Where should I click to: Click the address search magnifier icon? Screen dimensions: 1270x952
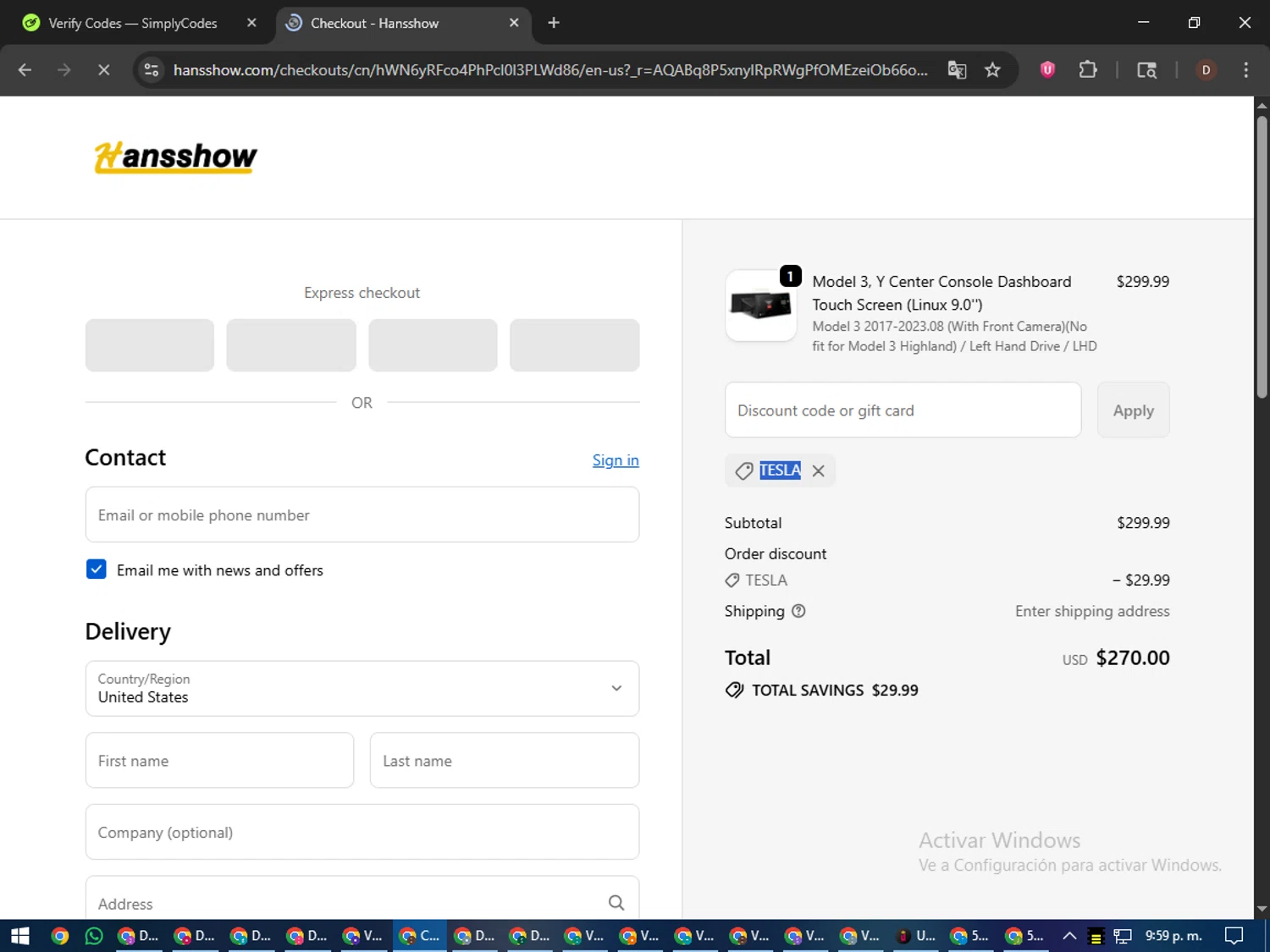tap(616, 903)
